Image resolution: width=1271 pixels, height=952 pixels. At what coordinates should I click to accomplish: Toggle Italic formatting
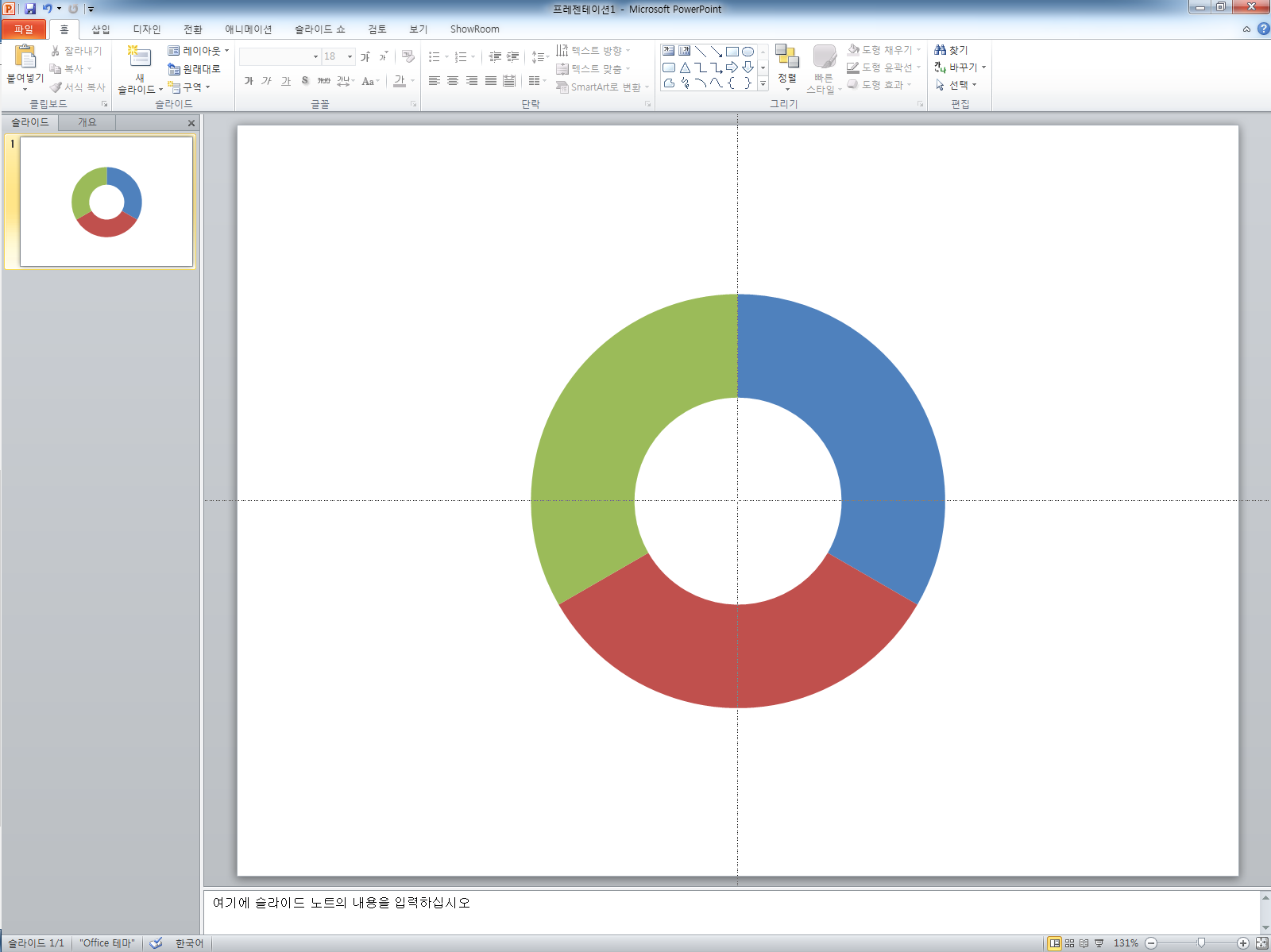coord(267,81)
